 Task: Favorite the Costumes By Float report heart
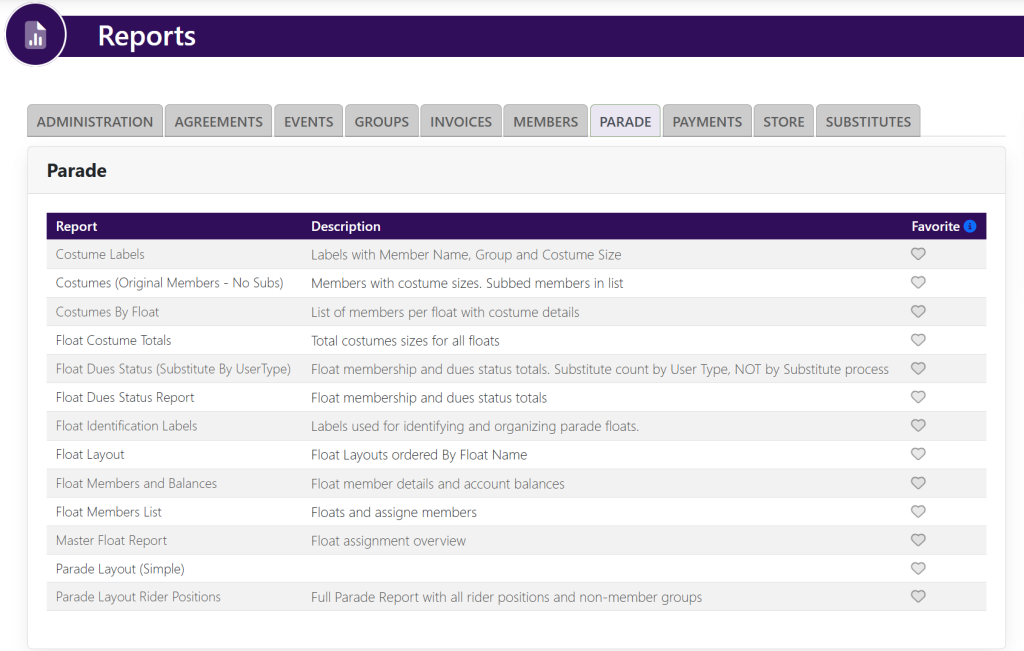[918, 311]
